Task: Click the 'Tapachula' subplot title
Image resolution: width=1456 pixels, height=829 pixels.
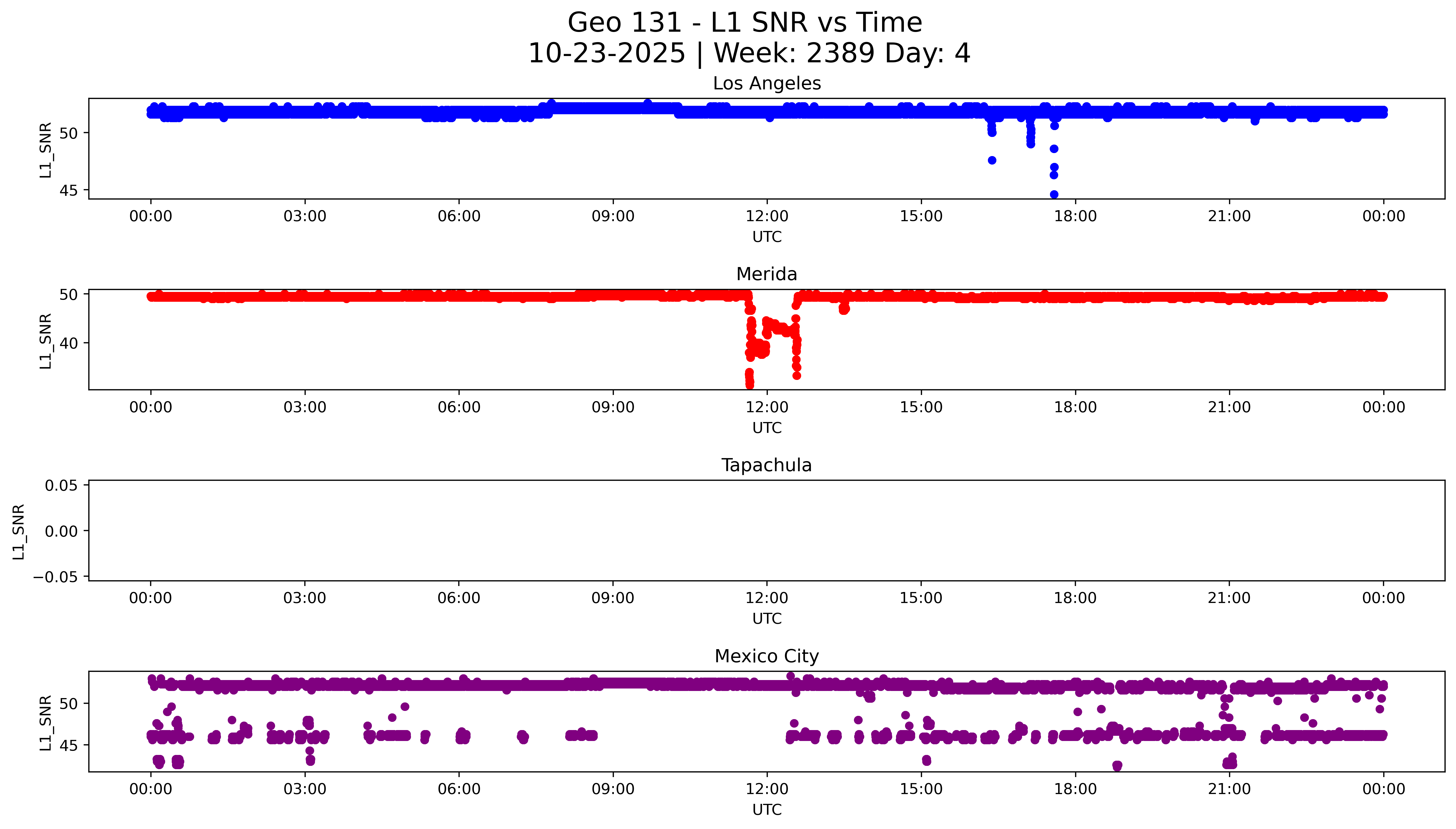Action: [766, 465]
